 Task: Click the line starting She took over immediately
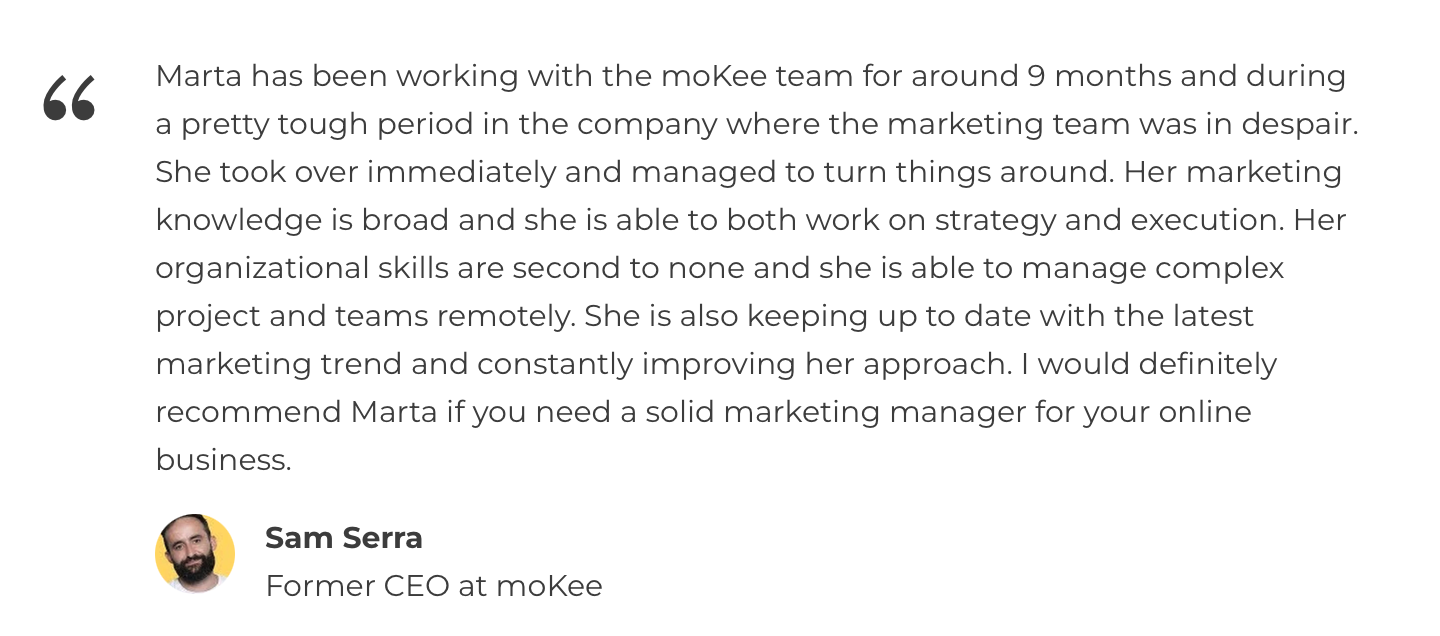point(749,172)
